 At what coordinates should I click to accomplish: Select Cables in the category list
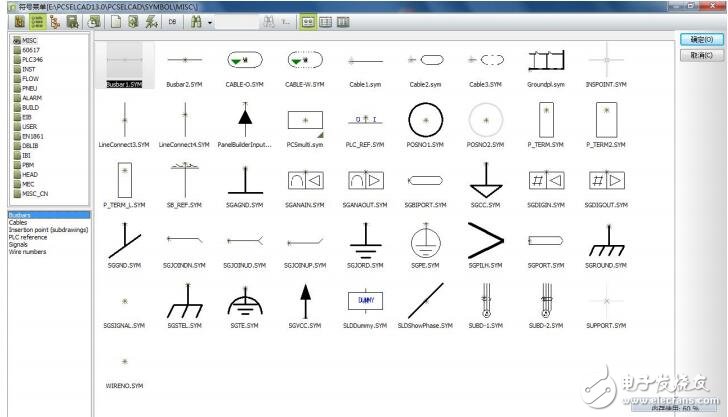[x=18, y=221]
